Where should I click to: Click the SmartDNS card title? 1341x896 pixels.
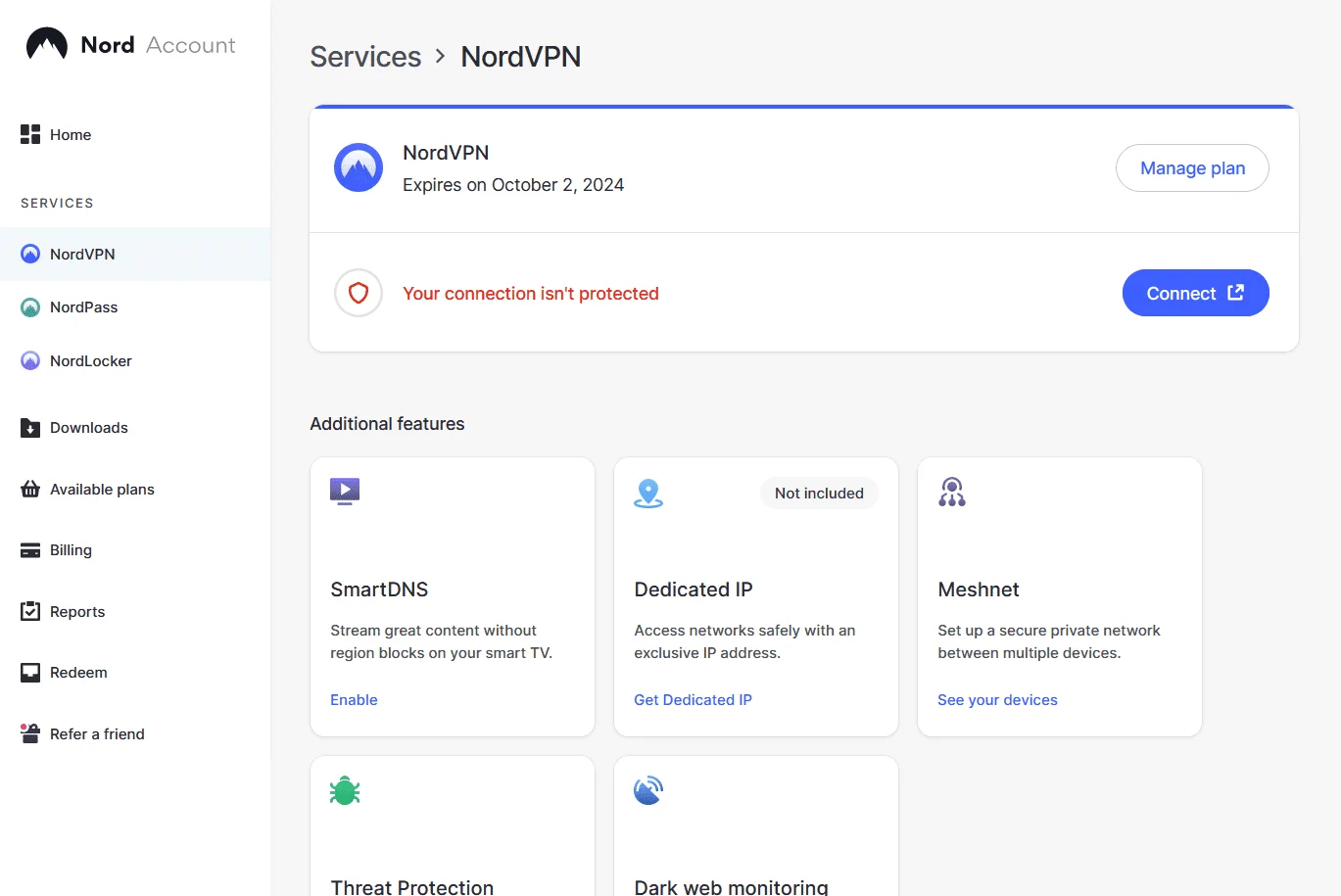(379, 589)
